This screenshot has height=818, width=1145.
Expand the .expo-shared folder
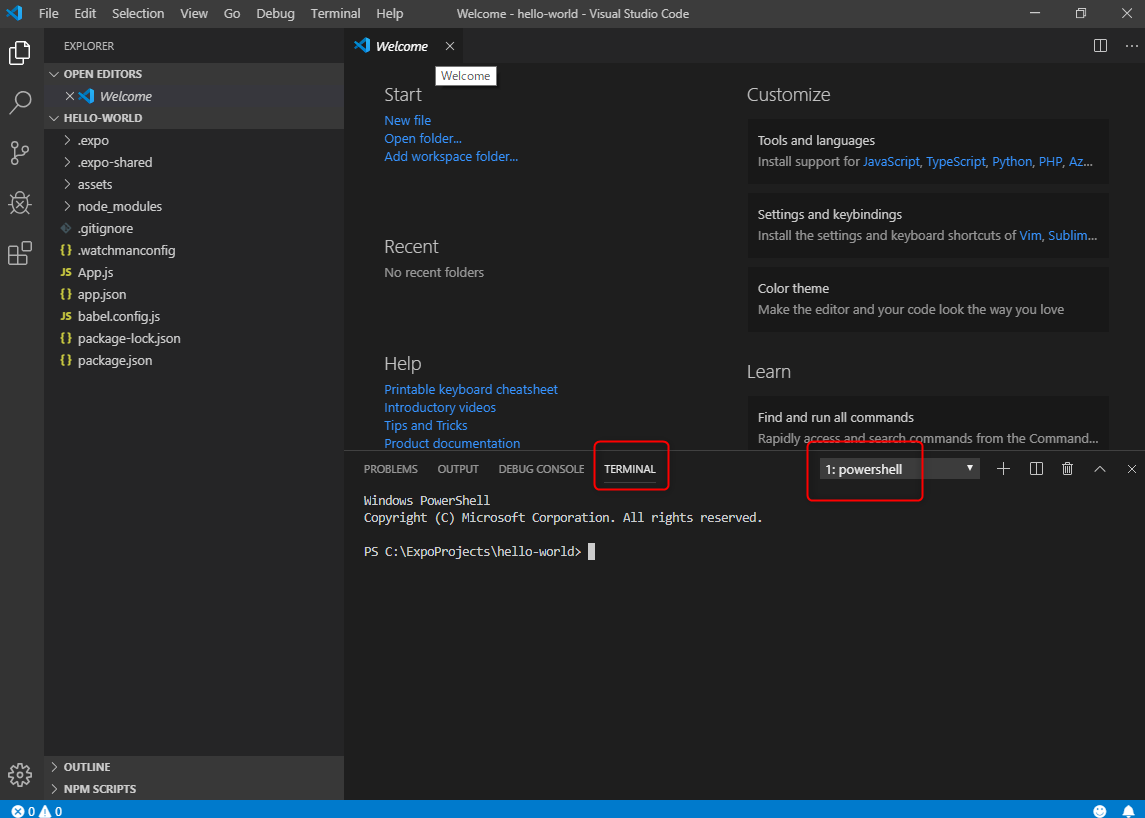tap(194, 162)
